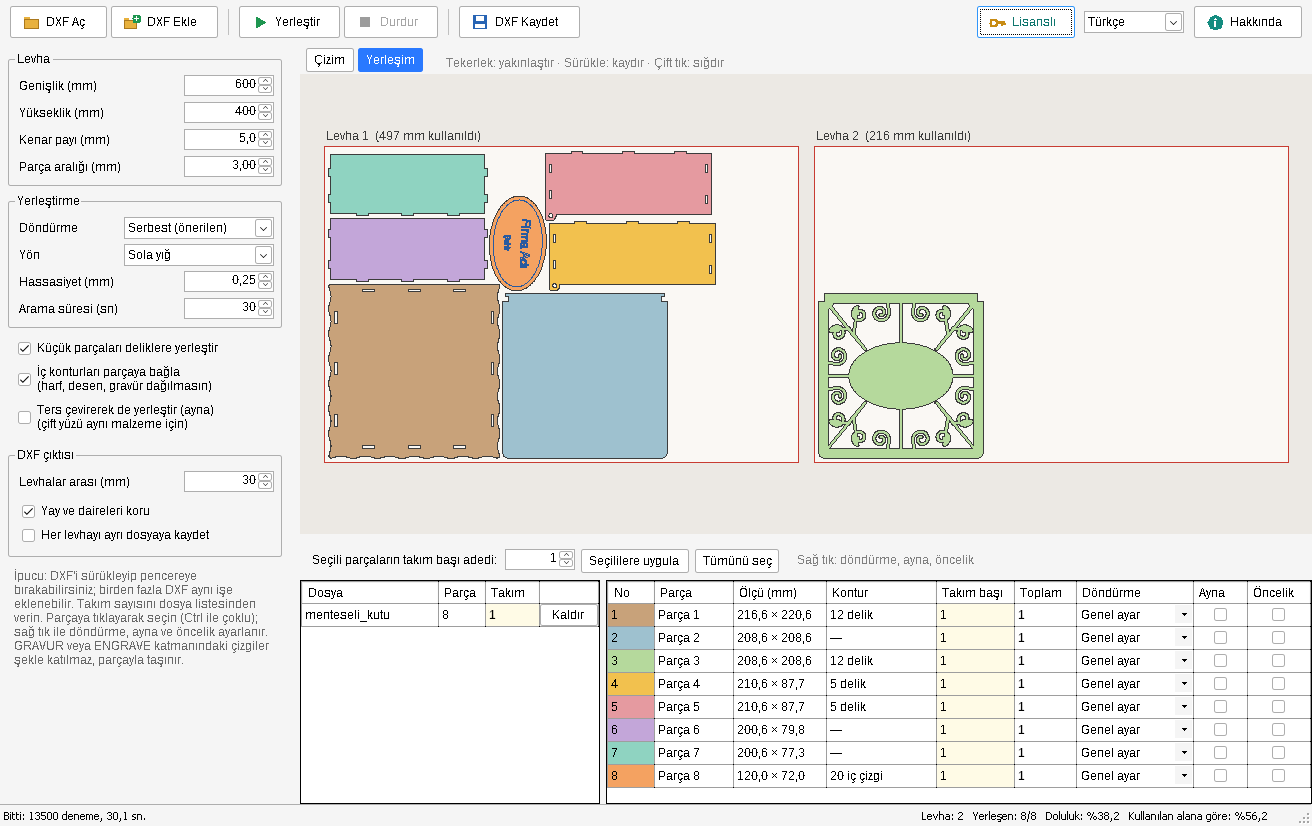Click the Takım cell for menteseli_kutu
The image size is (1312, 826).
point(512,615)
